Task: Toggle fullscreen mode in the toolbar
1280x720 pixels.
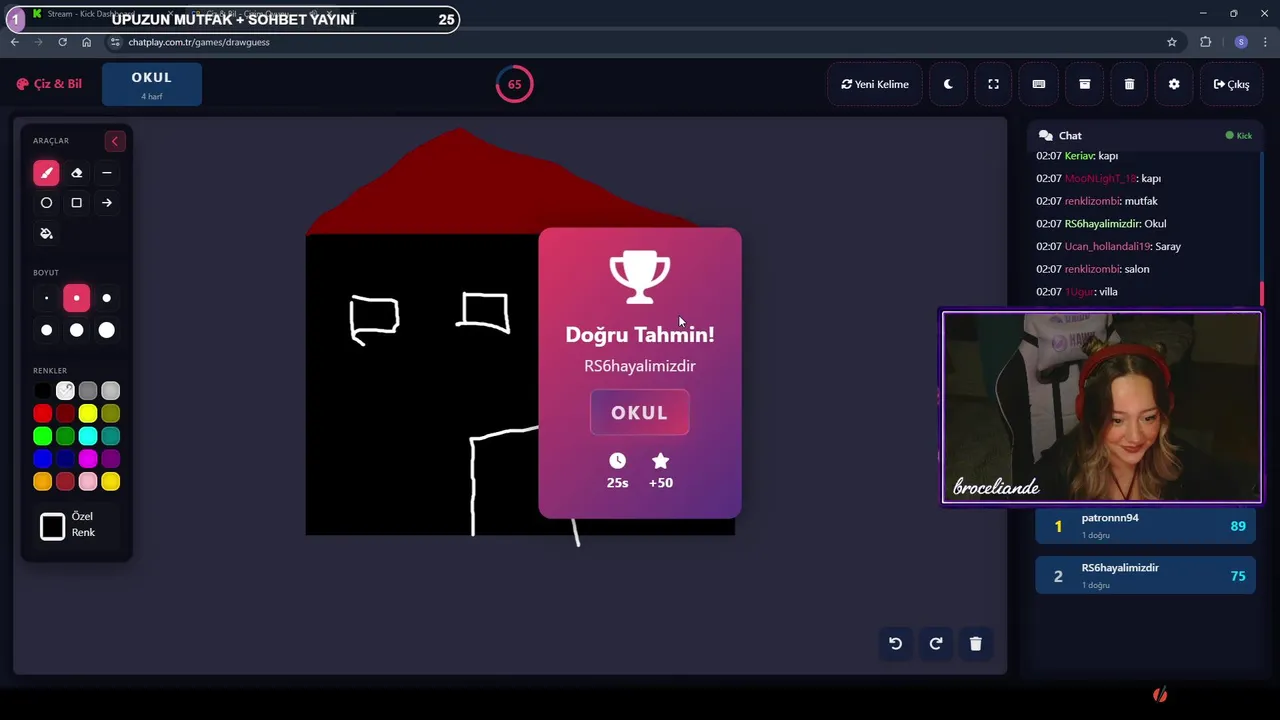Action: (x=993, y=84)
